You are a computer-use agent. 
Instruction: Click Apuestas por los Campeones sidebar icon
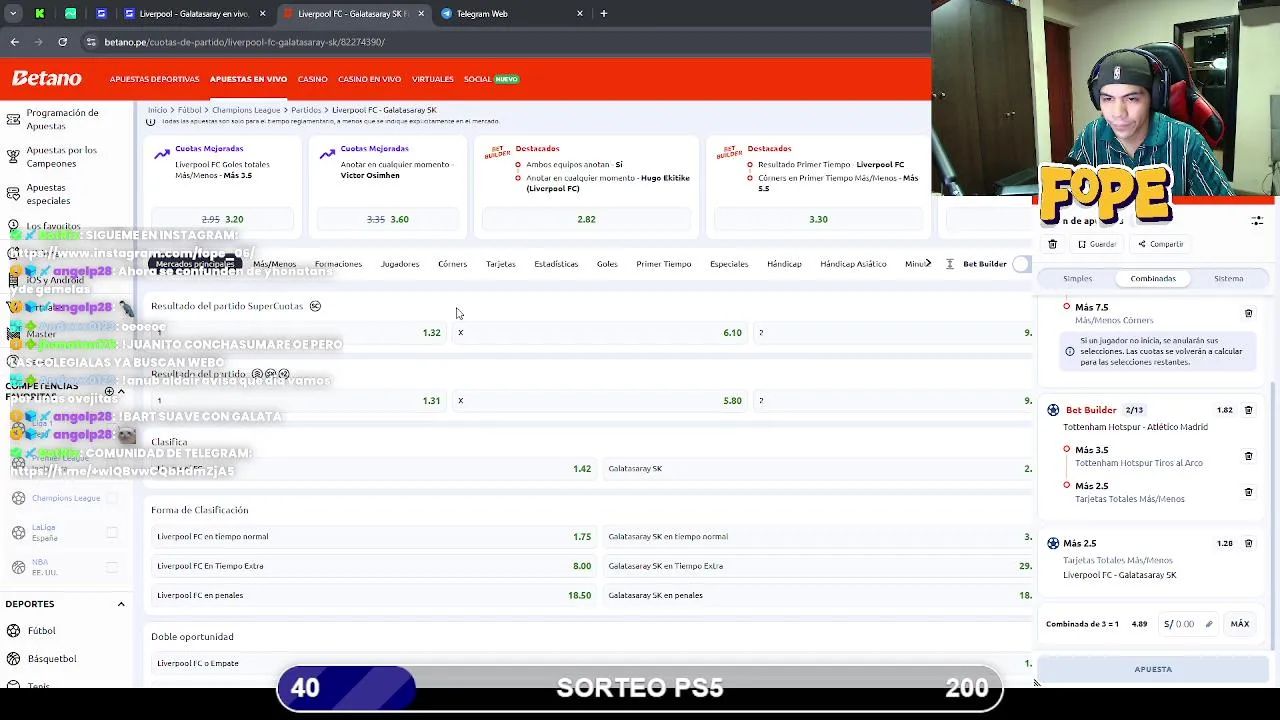coord(13,157)
